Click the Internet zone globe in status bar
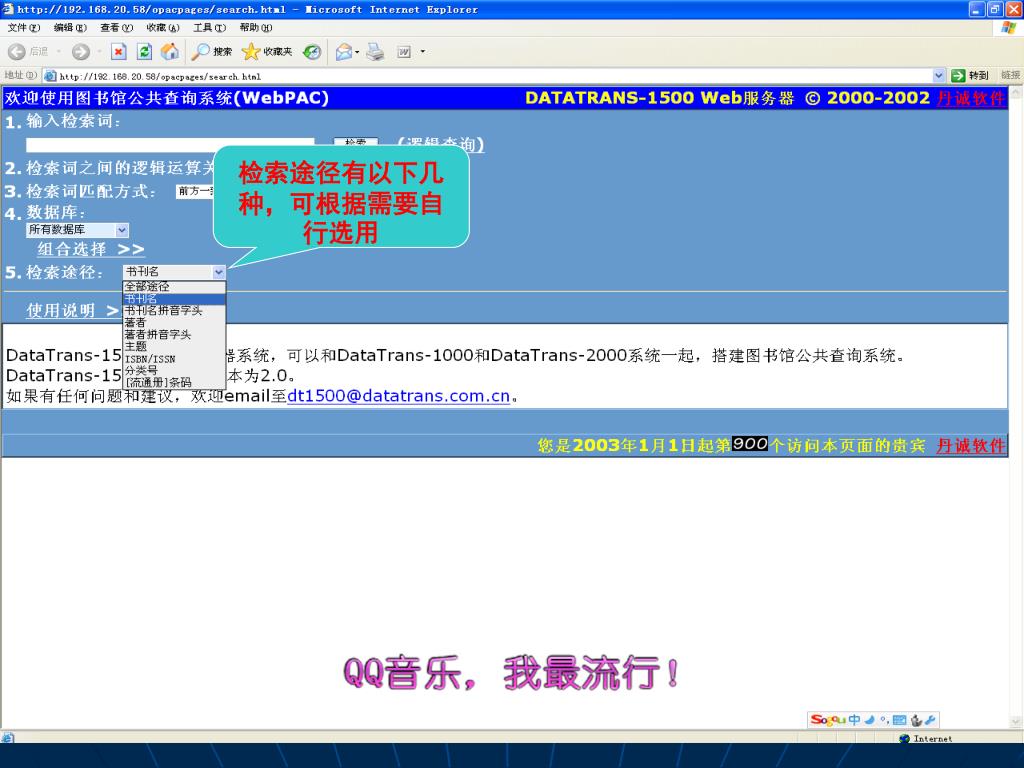Image resolution: width=1024 pixels, height=768 pixels. pos(904,739)
